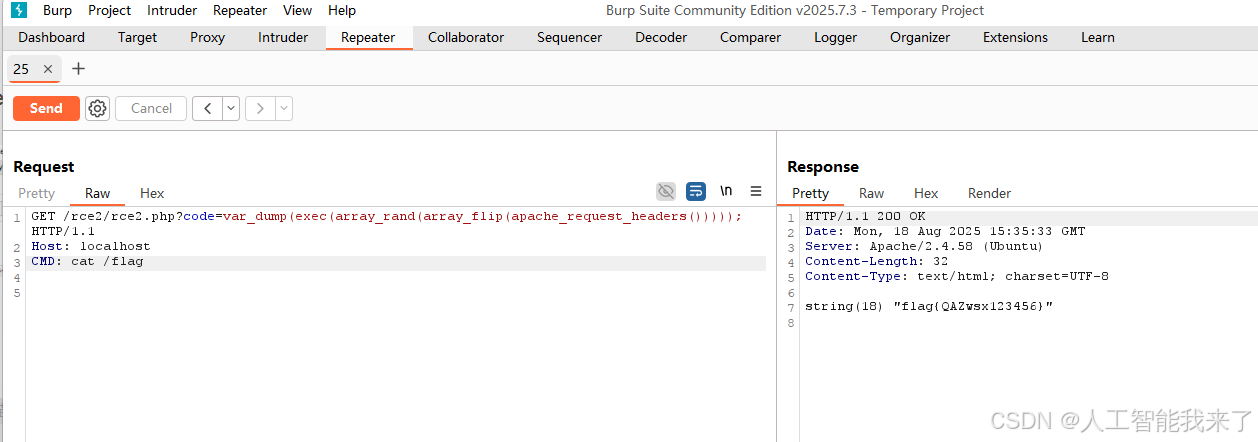
Task: Click the 'HTTP/1.1 200 OK' response line
Action: tap(865, 216)
